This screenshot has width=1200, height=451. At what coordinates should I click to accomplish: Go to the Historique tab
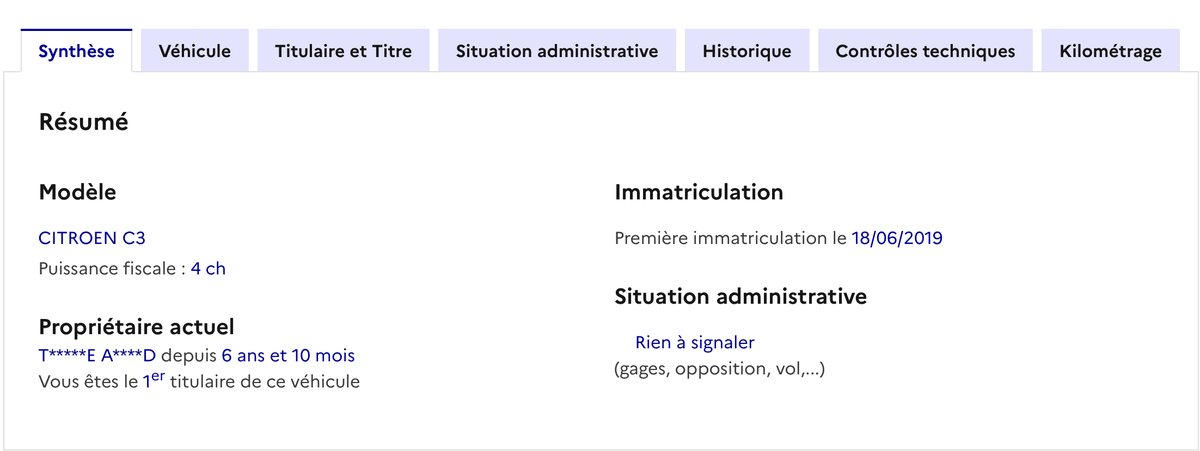point(747,51)
